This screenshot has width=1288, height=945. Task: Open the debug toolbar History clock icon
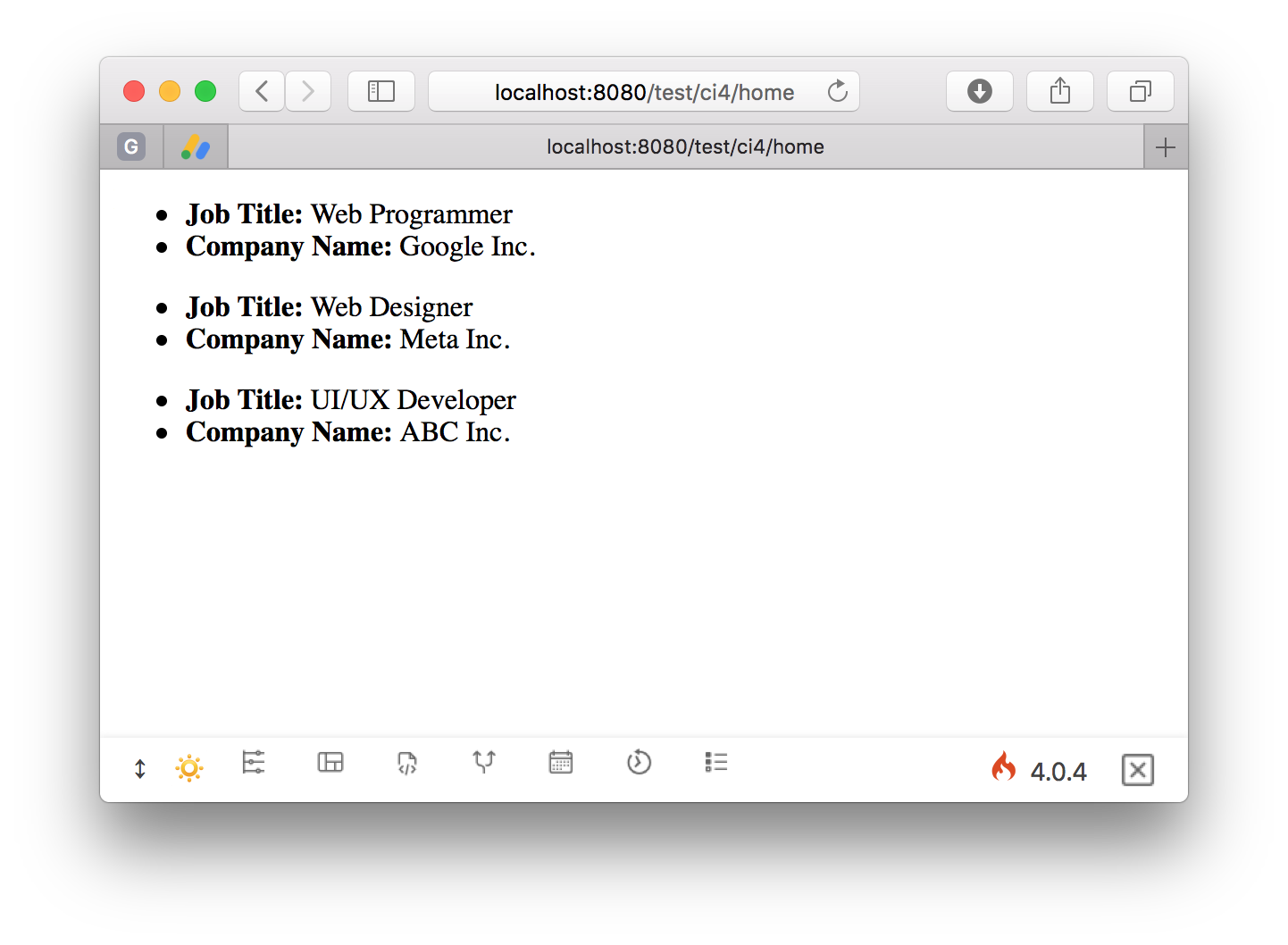click(639, 762)
